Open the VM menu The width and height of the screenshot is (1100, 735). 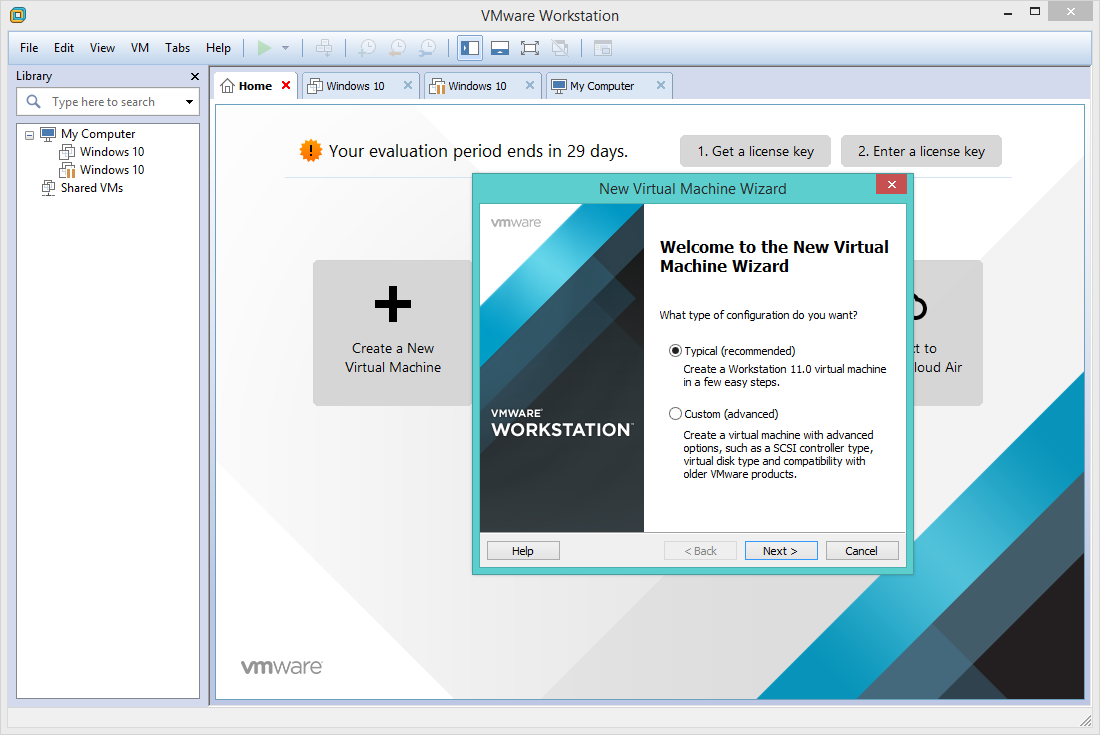pyautogui.click(x=140, y=48)
